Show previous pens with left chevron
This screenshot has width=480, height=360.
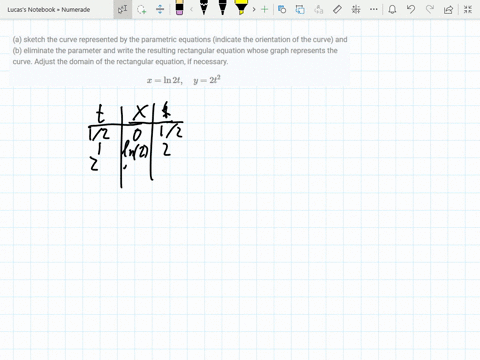coord(191,9)
